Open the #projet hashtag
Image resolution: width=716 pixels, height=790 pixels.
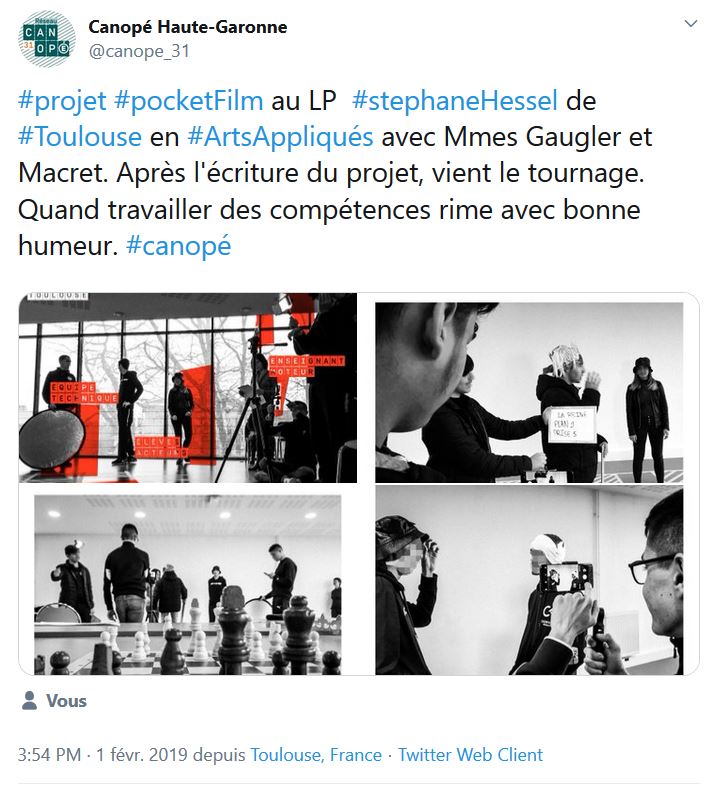[x=62, y=100]
